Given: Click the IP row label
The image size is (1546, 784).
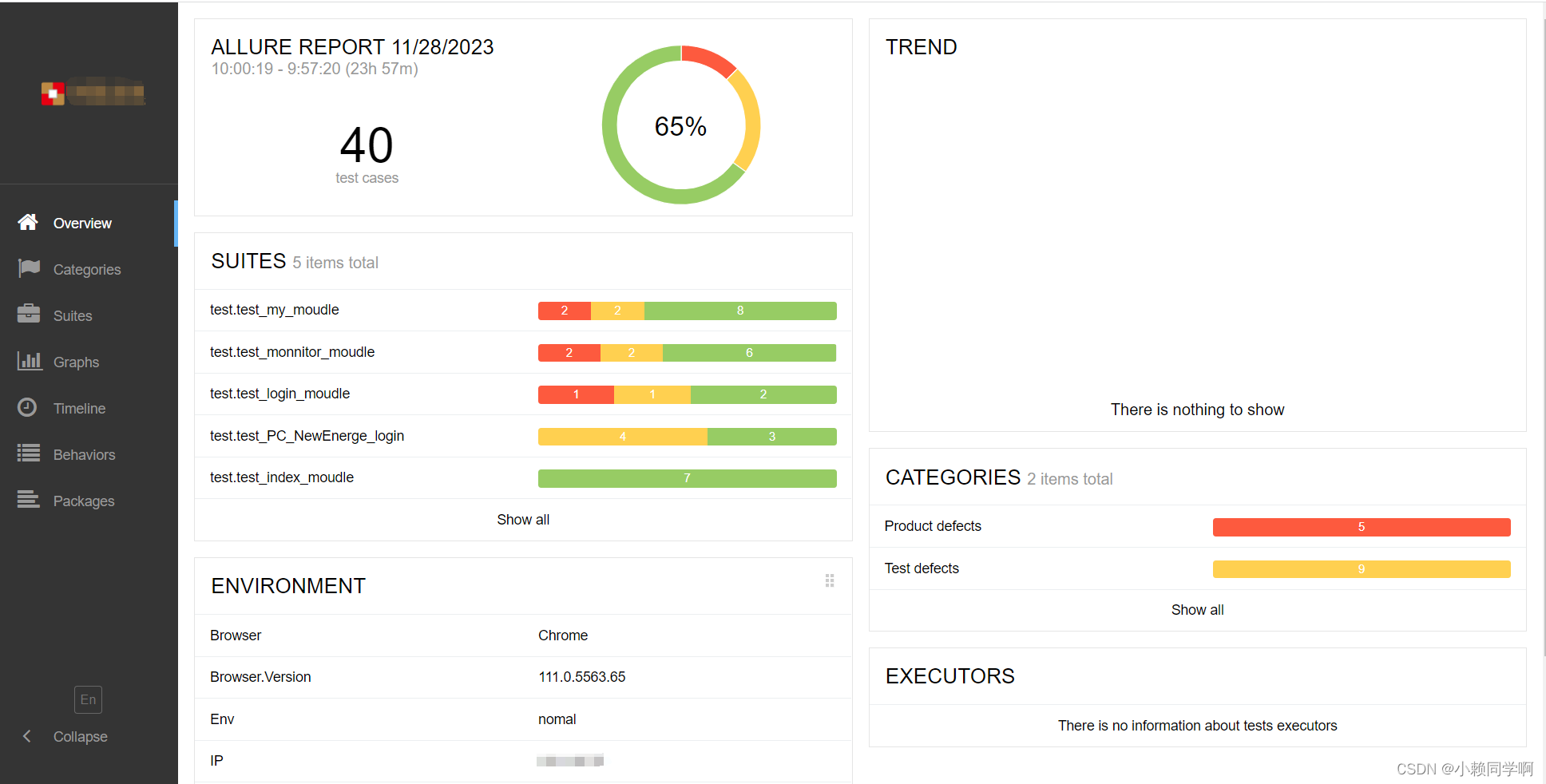Looking at the screenshot, I should (216, 761).
